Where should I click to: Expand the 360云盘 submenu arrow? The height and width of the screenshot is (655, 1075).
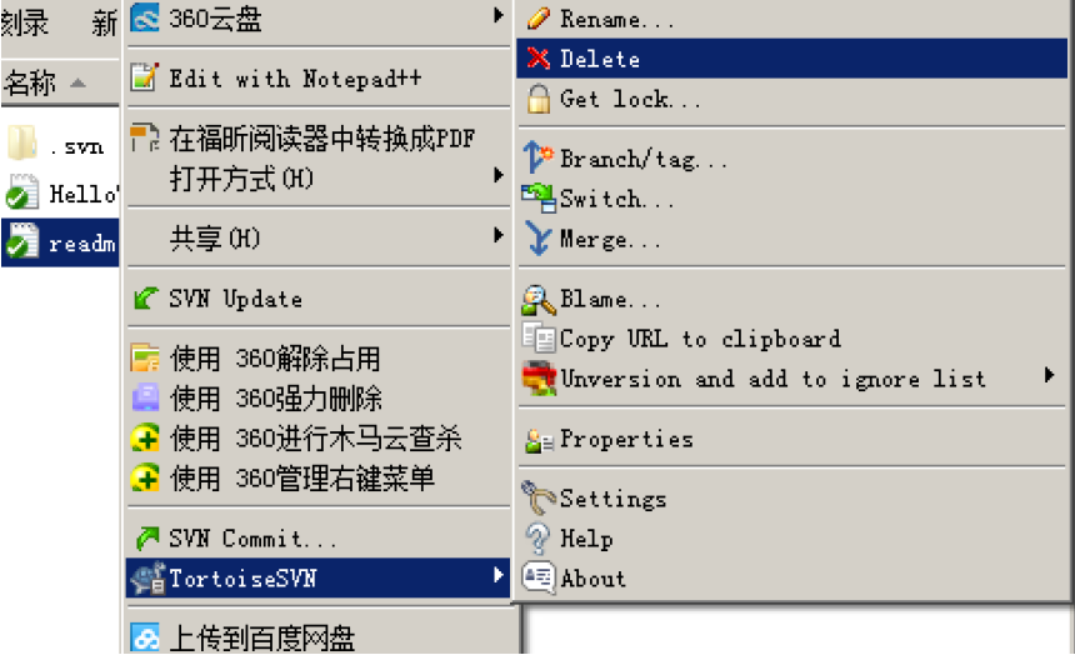pos(498,15)
